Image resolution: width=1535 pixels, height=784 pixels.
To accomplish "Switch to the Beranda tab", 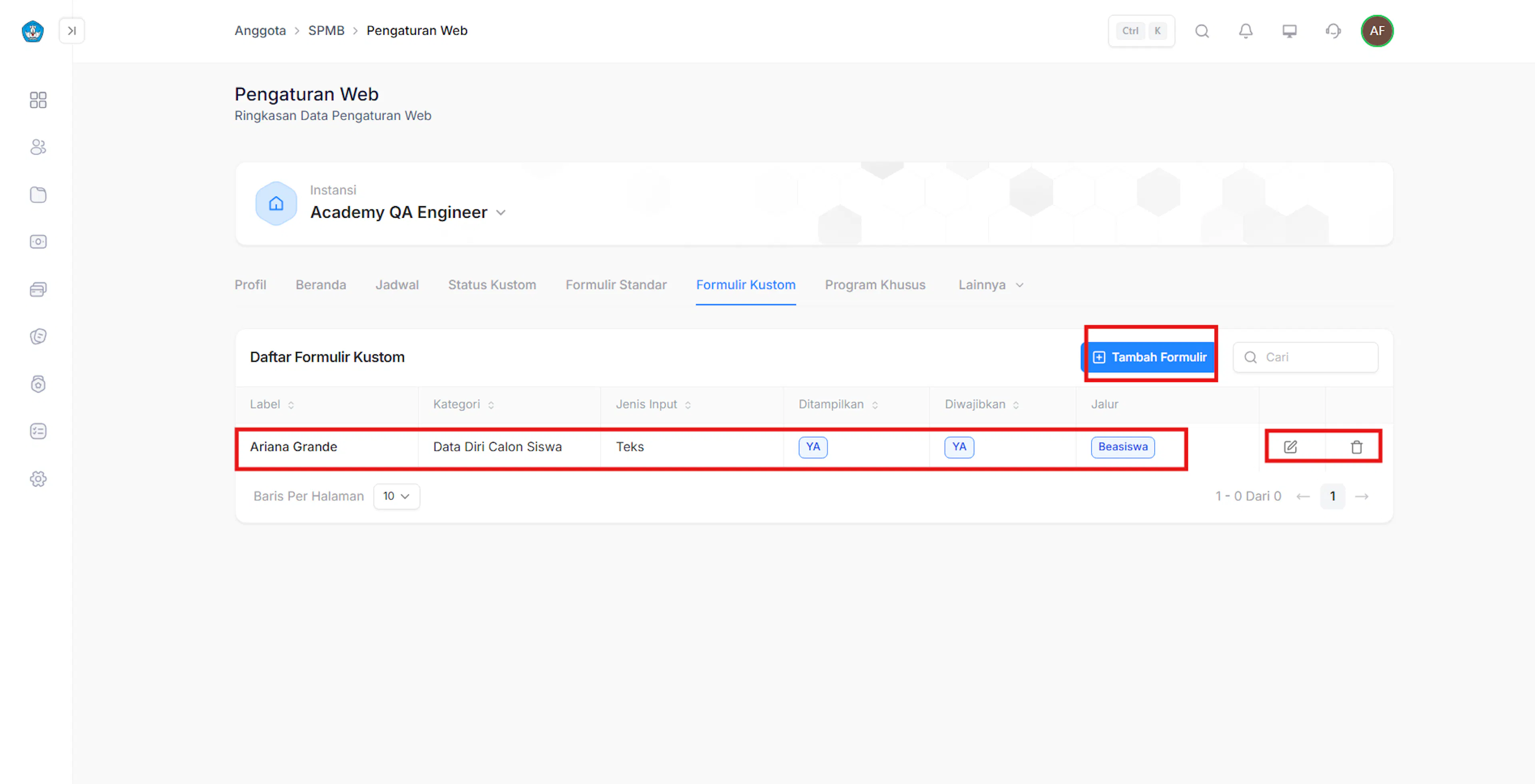I will coord(321,285).
